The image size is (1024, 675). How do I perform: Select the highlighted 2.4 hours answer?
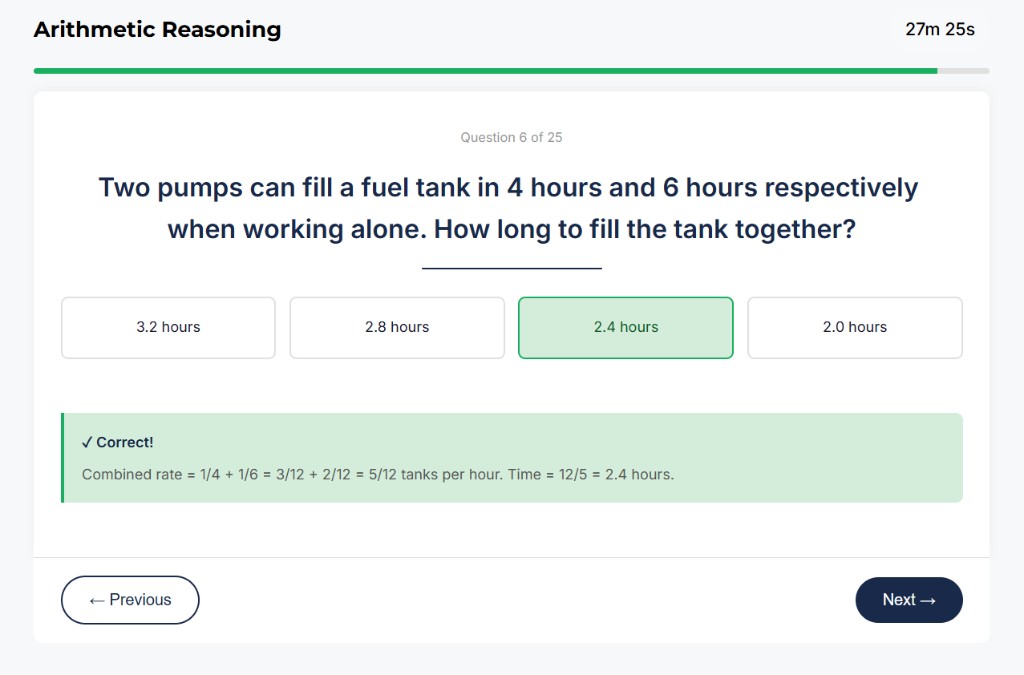coord(625,327)
